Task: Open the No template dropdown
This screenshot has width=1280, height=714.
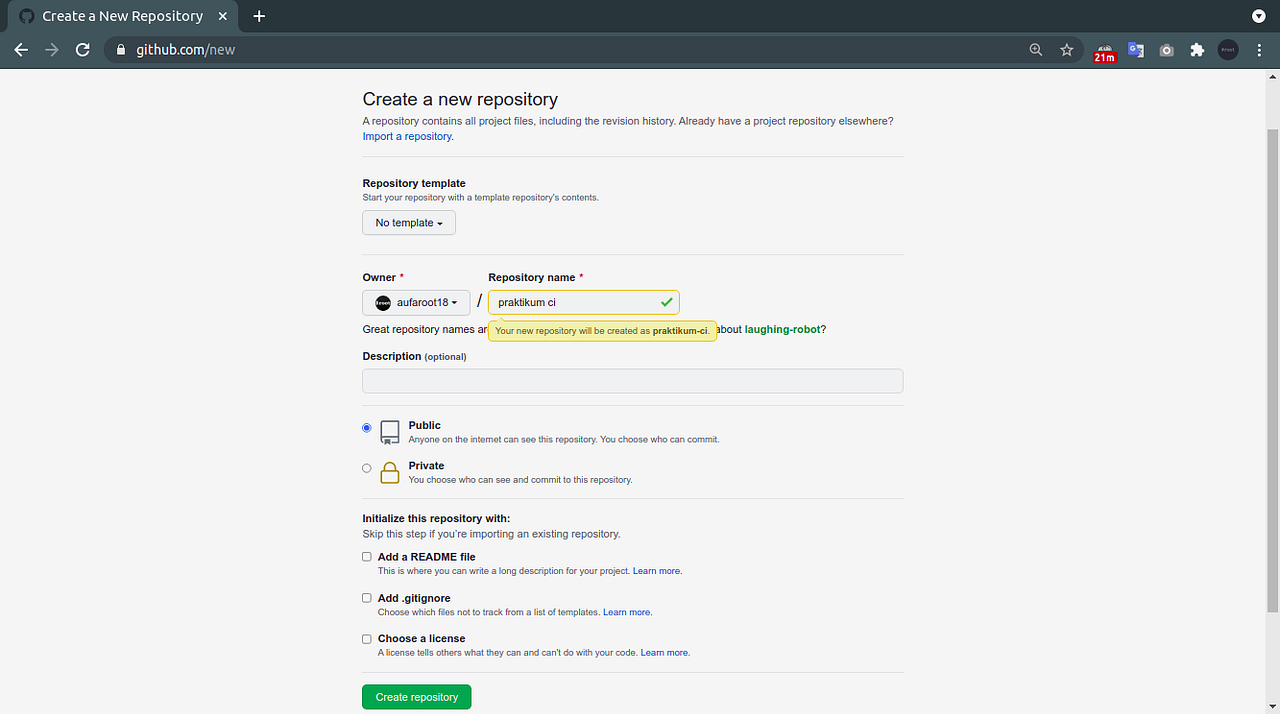Action: click(x=408, y=222)
